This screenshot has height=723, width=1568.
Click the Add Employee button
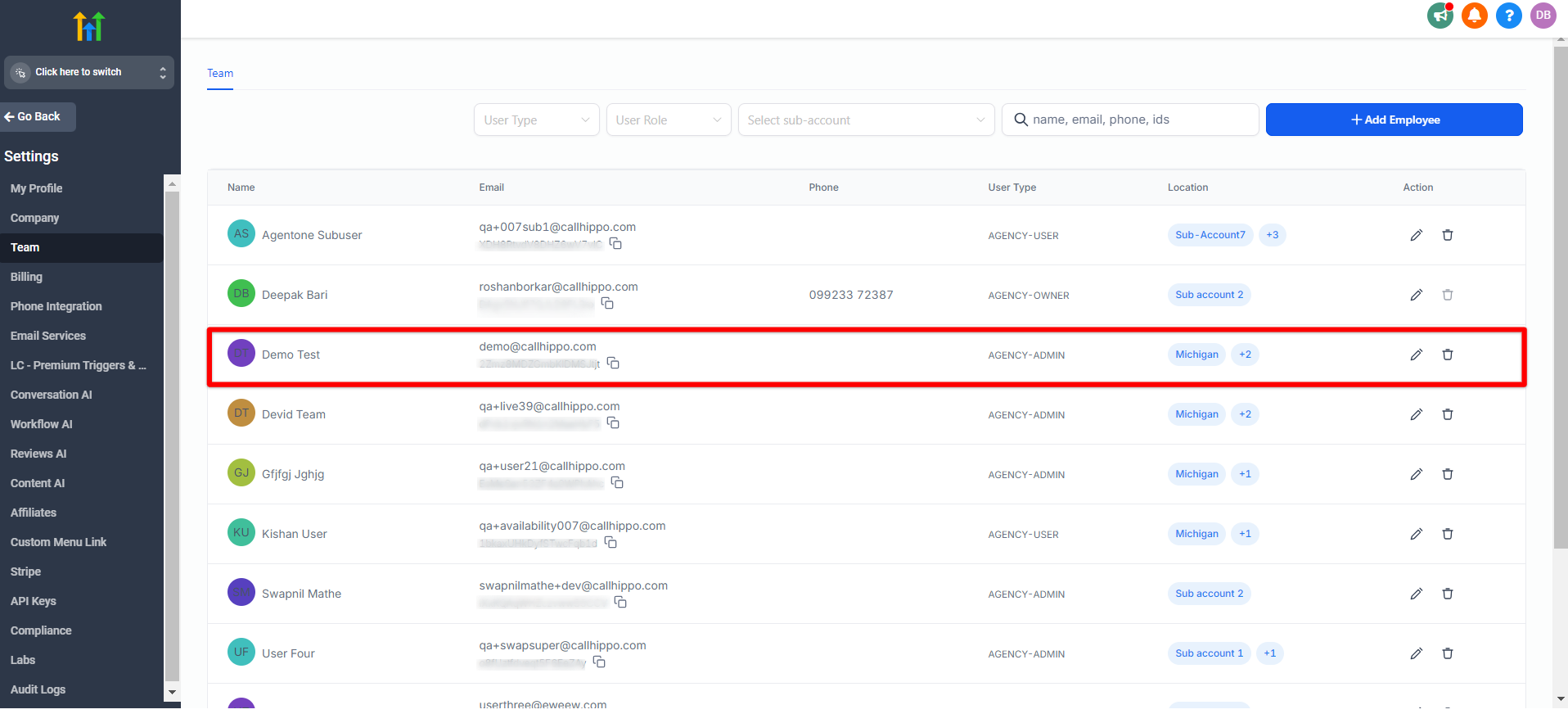tap(1395, 120)
